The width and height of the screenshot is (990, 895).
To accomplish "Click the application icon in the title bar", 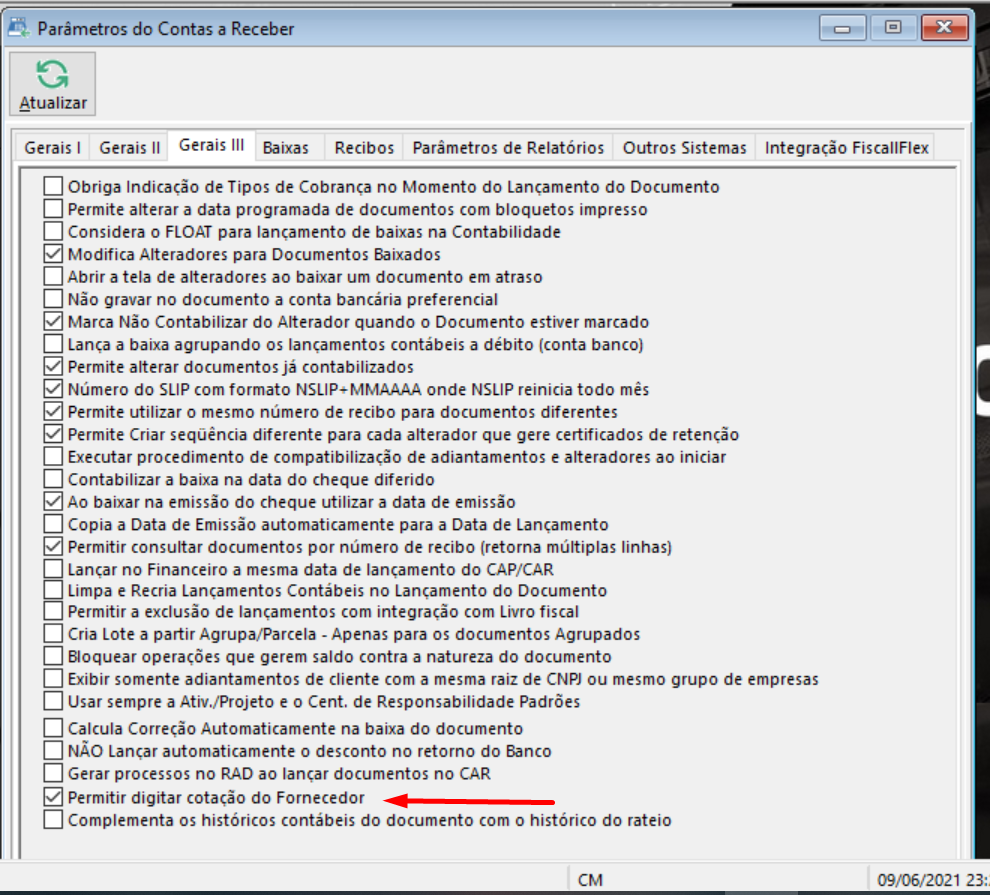I will coord(19,28).
